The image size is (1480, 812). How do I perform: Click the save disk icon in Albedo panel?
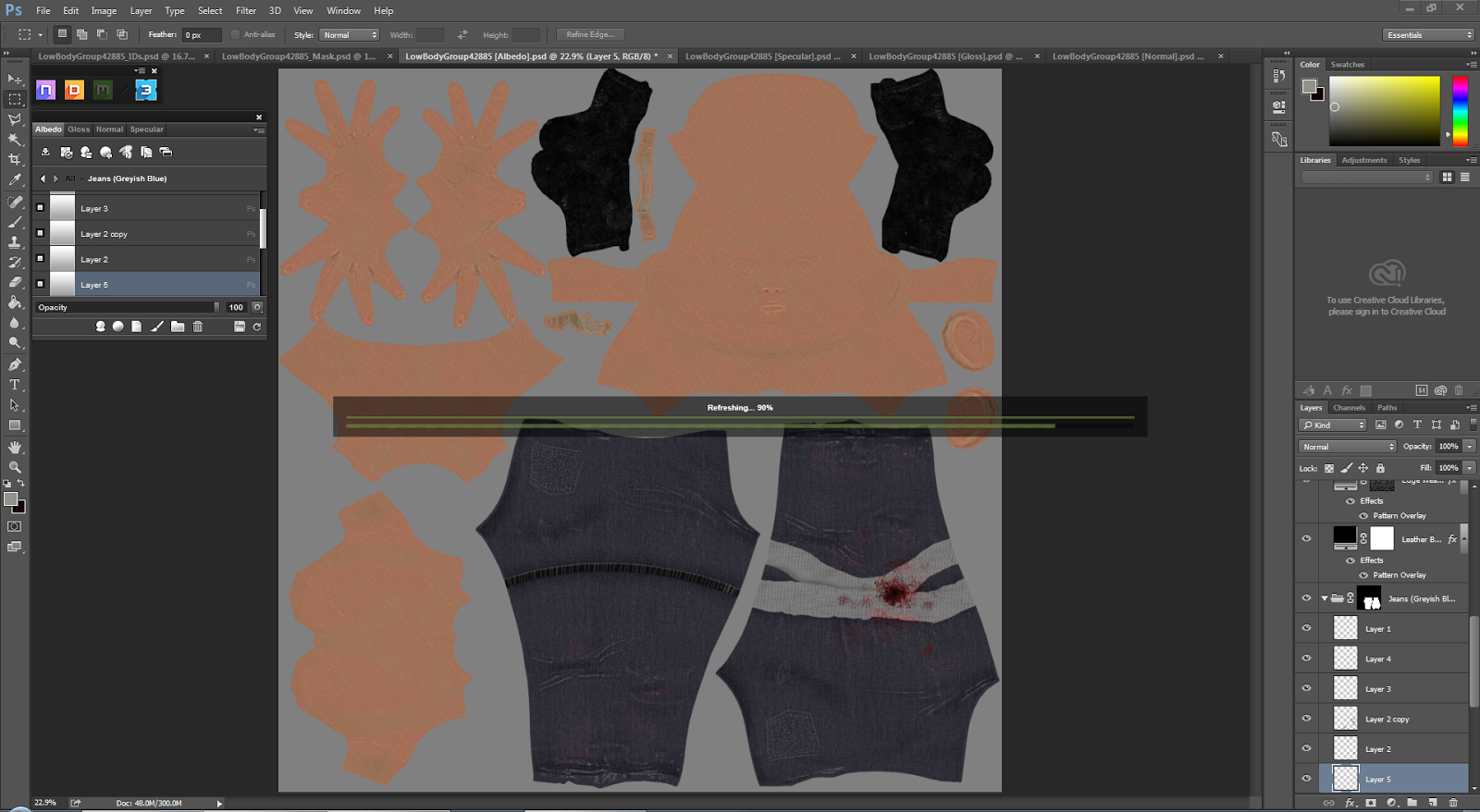point(240,326)
